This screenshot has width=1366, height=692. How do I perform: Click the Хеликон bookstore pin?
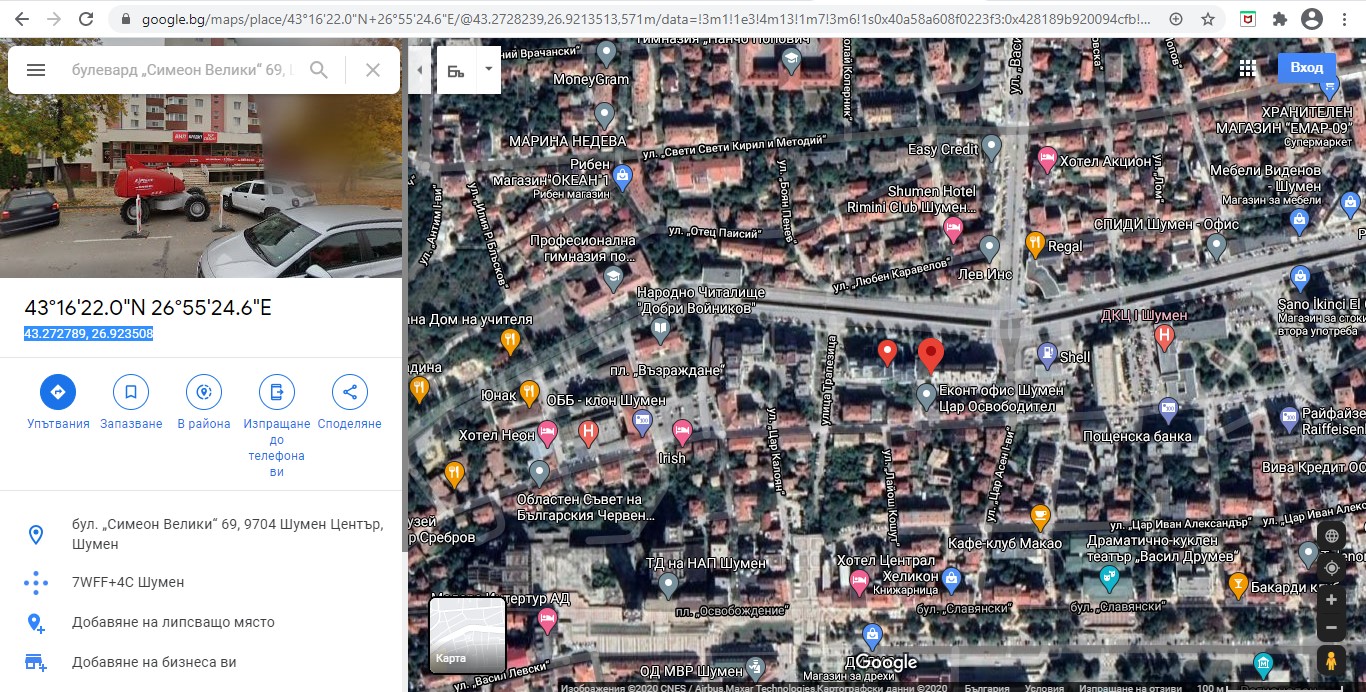[x=952, y=578]
